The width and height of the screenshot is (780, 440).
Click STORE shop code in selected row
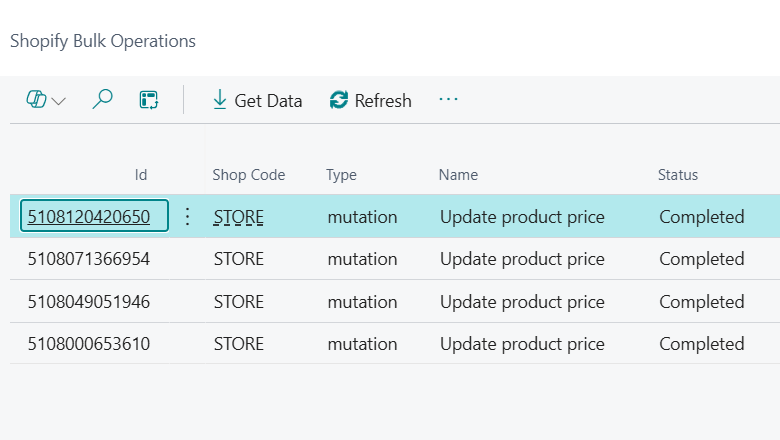tap(238, 217)
